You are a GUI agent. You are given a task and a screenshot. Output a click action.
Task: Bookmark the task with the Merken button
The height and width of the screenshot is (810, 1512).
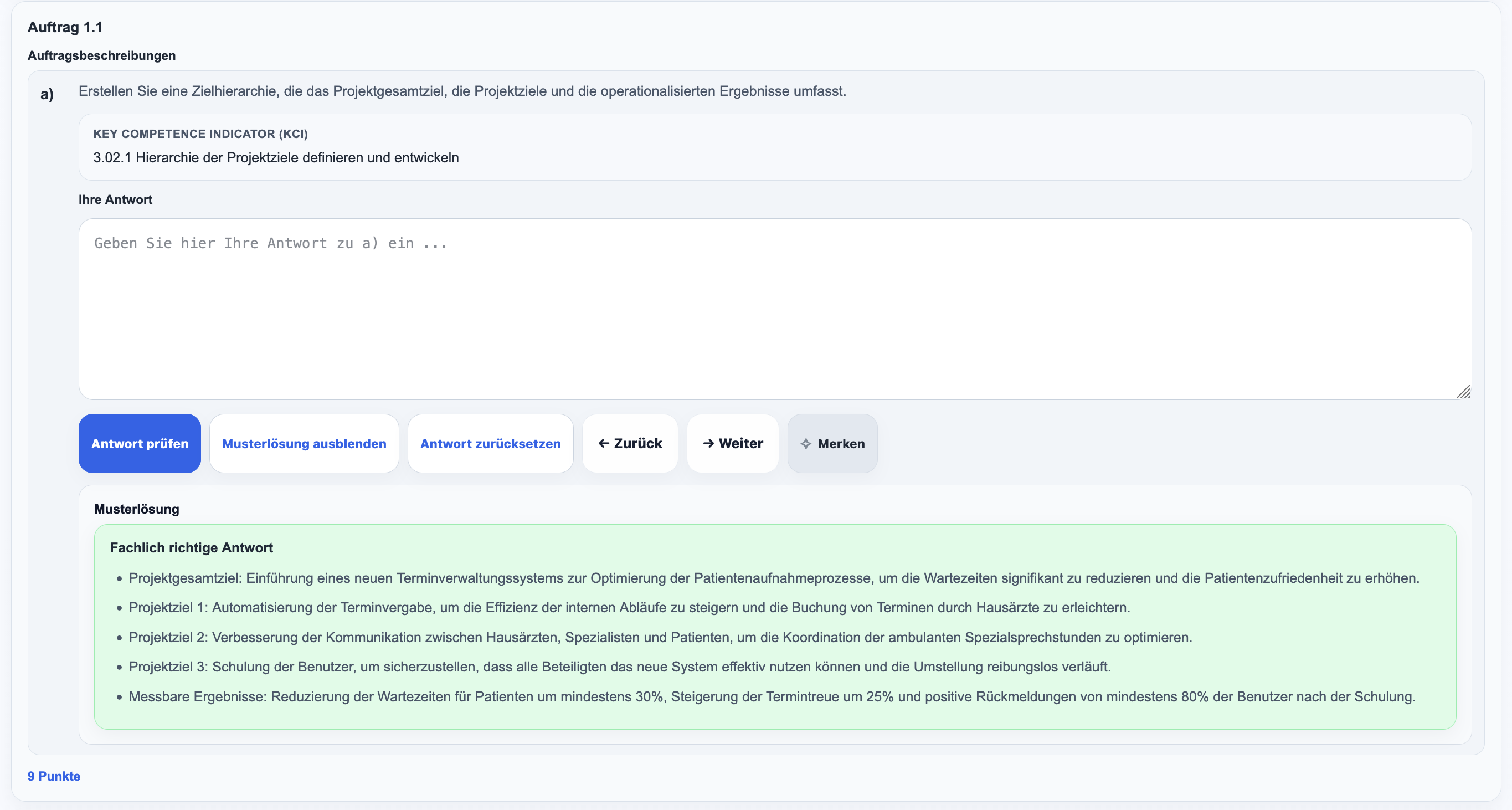(x=832, y=443)
